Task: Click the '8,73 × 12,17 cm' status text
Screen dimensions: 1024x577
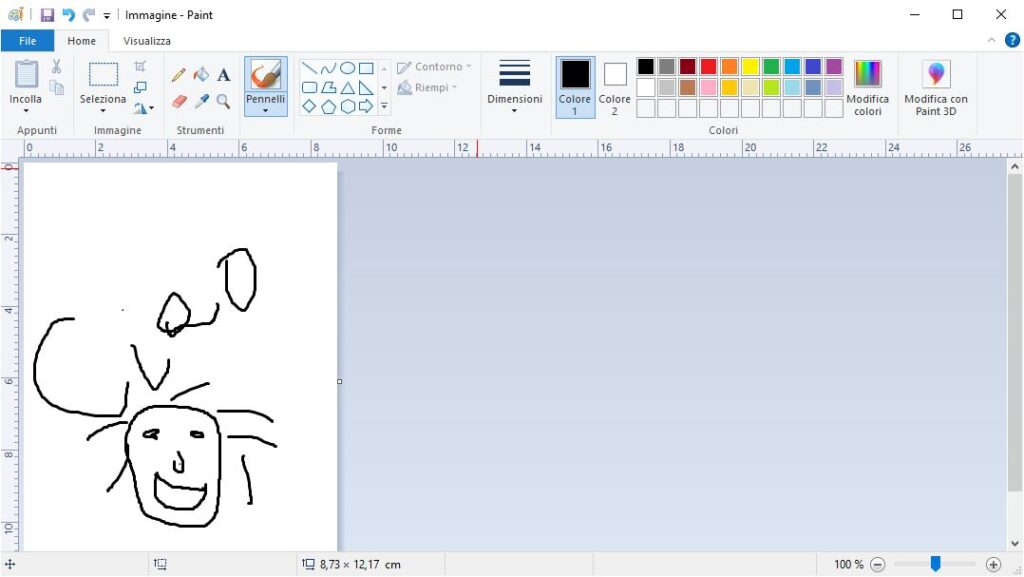Action: [360, 565]
